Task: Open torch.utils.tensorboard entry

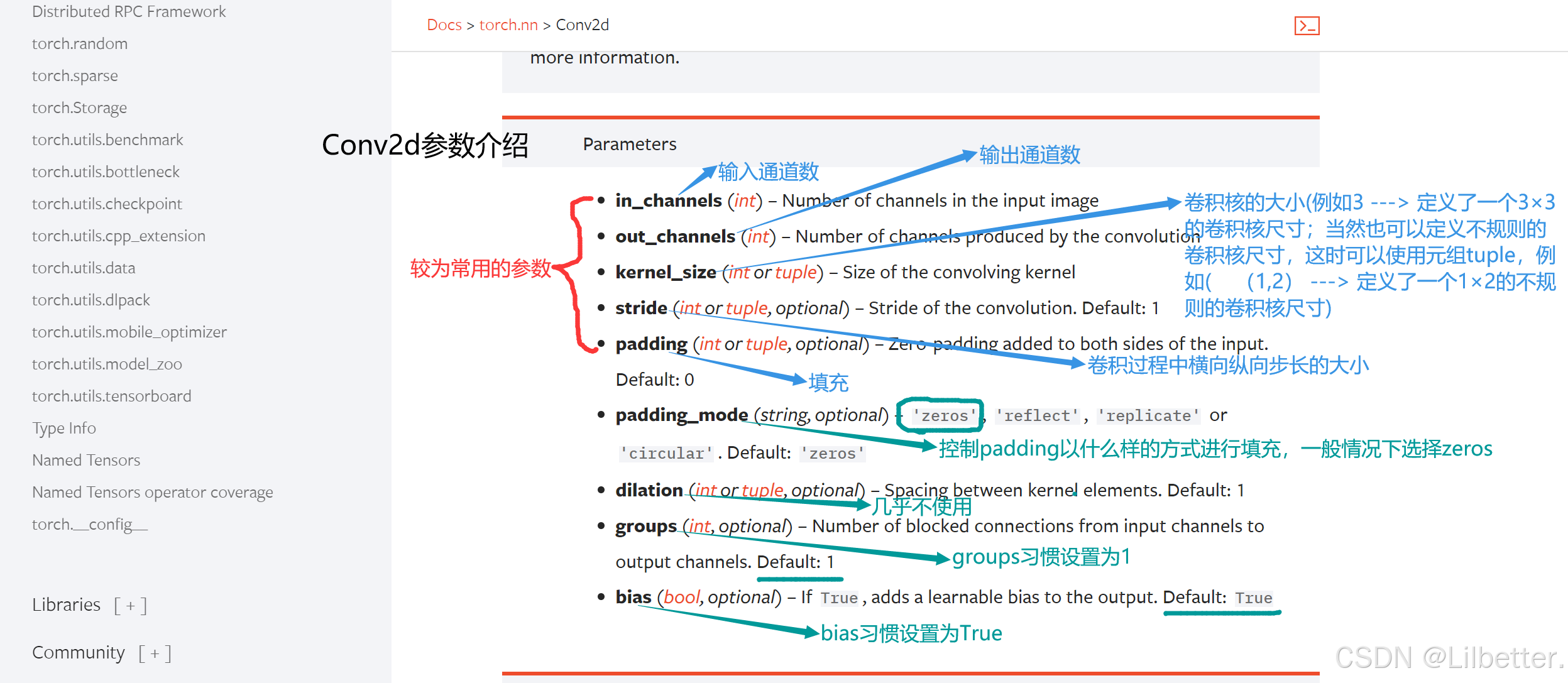Action: tap(111, 396)
